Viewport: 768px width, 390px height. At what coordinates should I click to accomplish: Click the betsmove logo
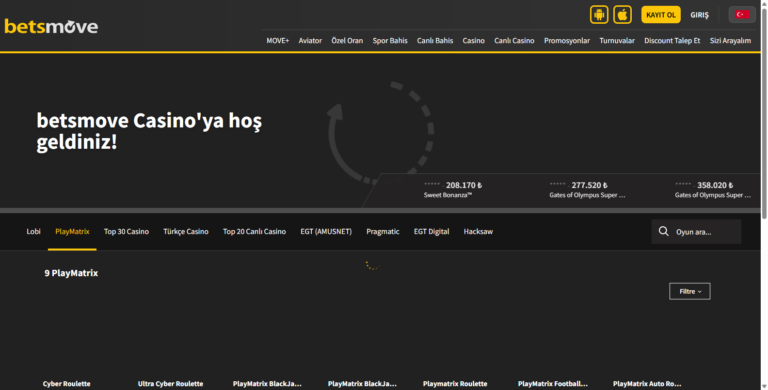pyautogui.click(x=51, y=26)
